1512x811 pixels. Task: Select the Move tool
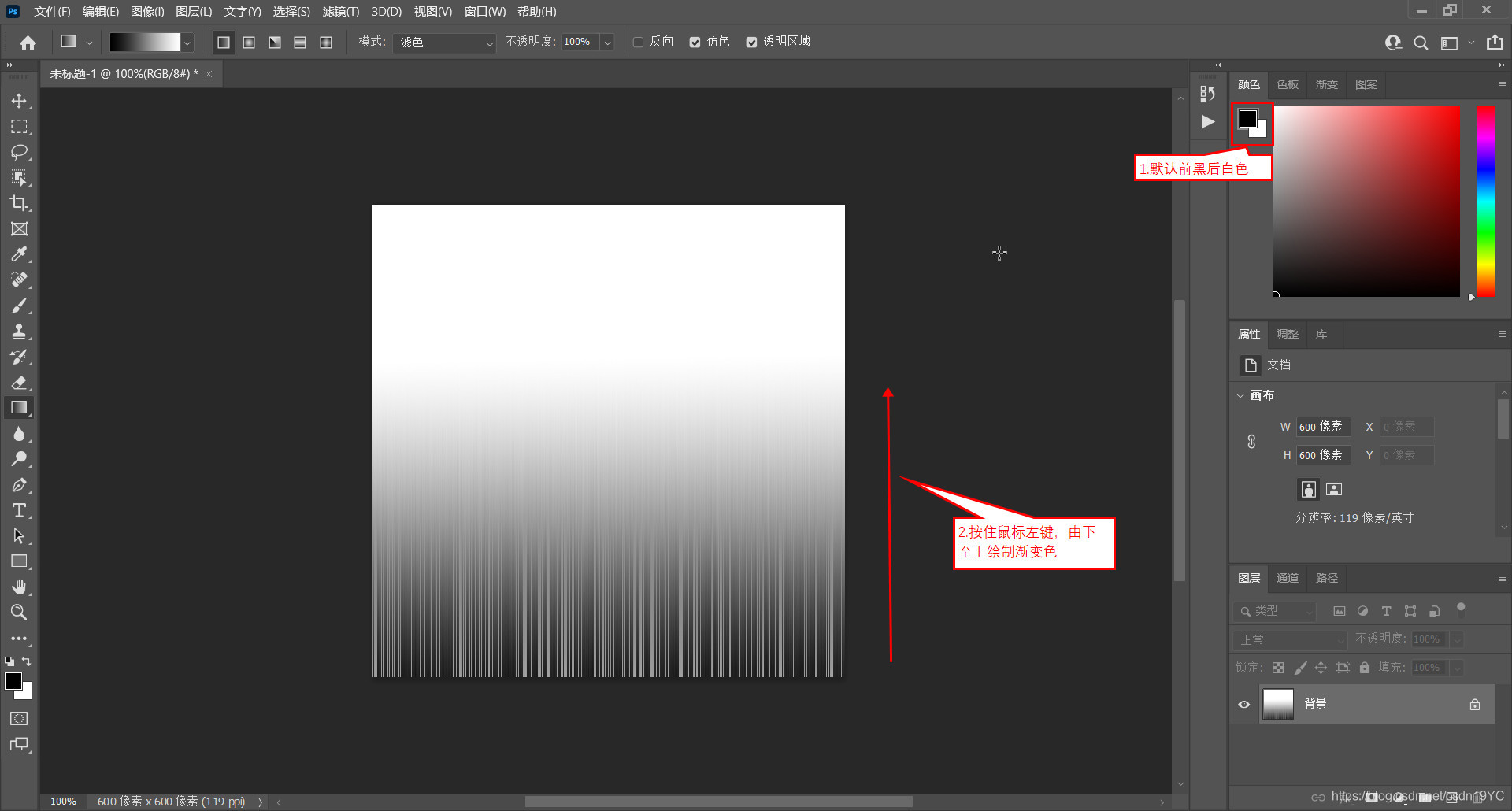pos(19,101)
